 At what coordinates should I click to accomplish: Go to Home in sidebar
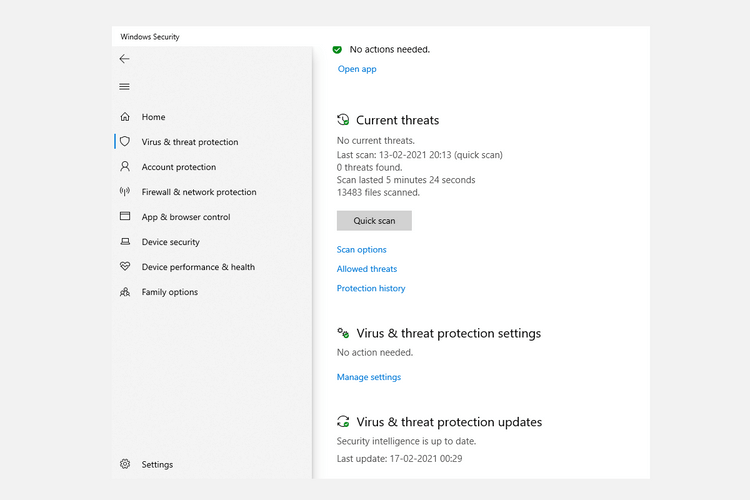tap(153, 117)
